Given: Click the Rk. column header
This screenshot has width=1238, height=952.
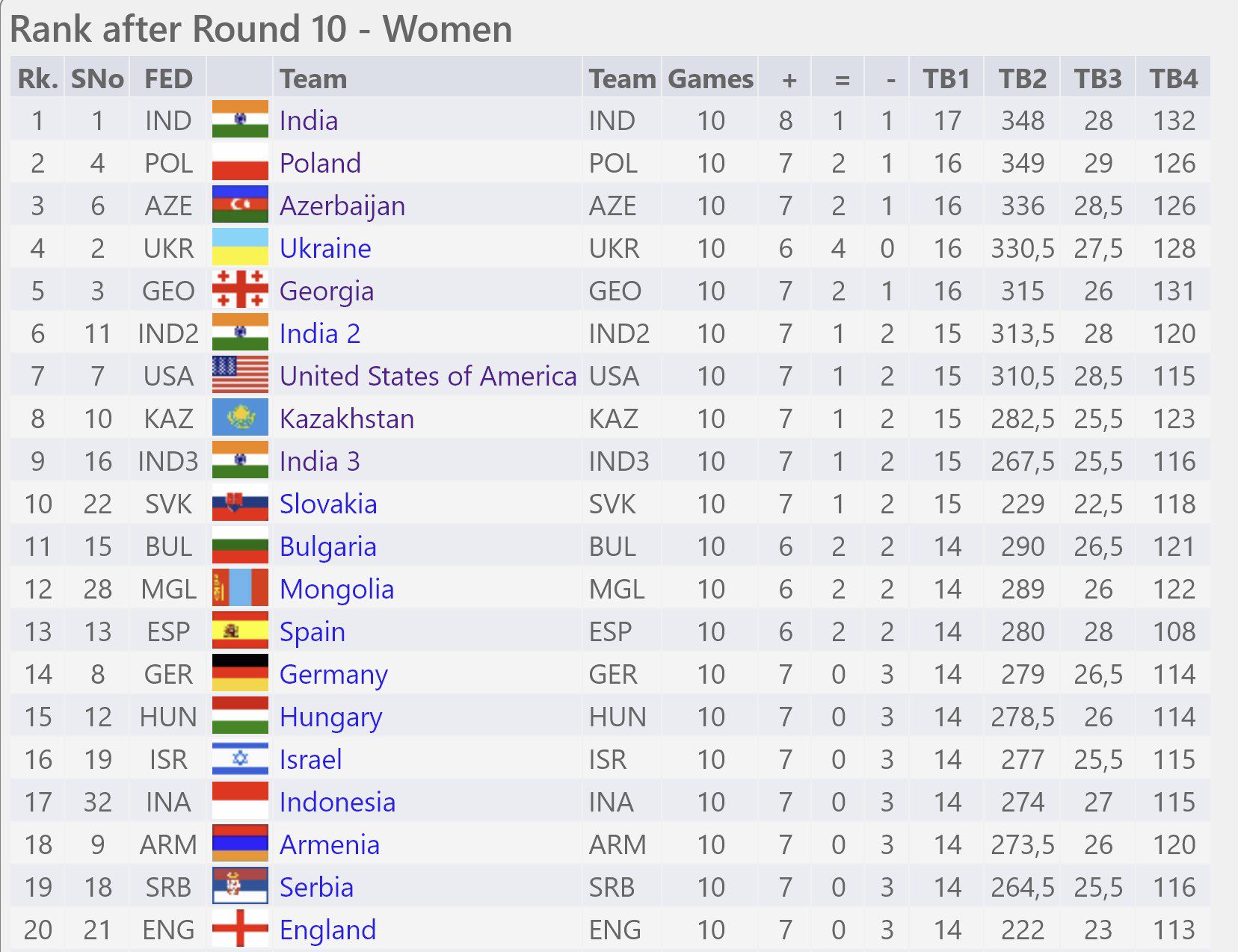Looking at the screenshot, I should (x=37, y=78).
